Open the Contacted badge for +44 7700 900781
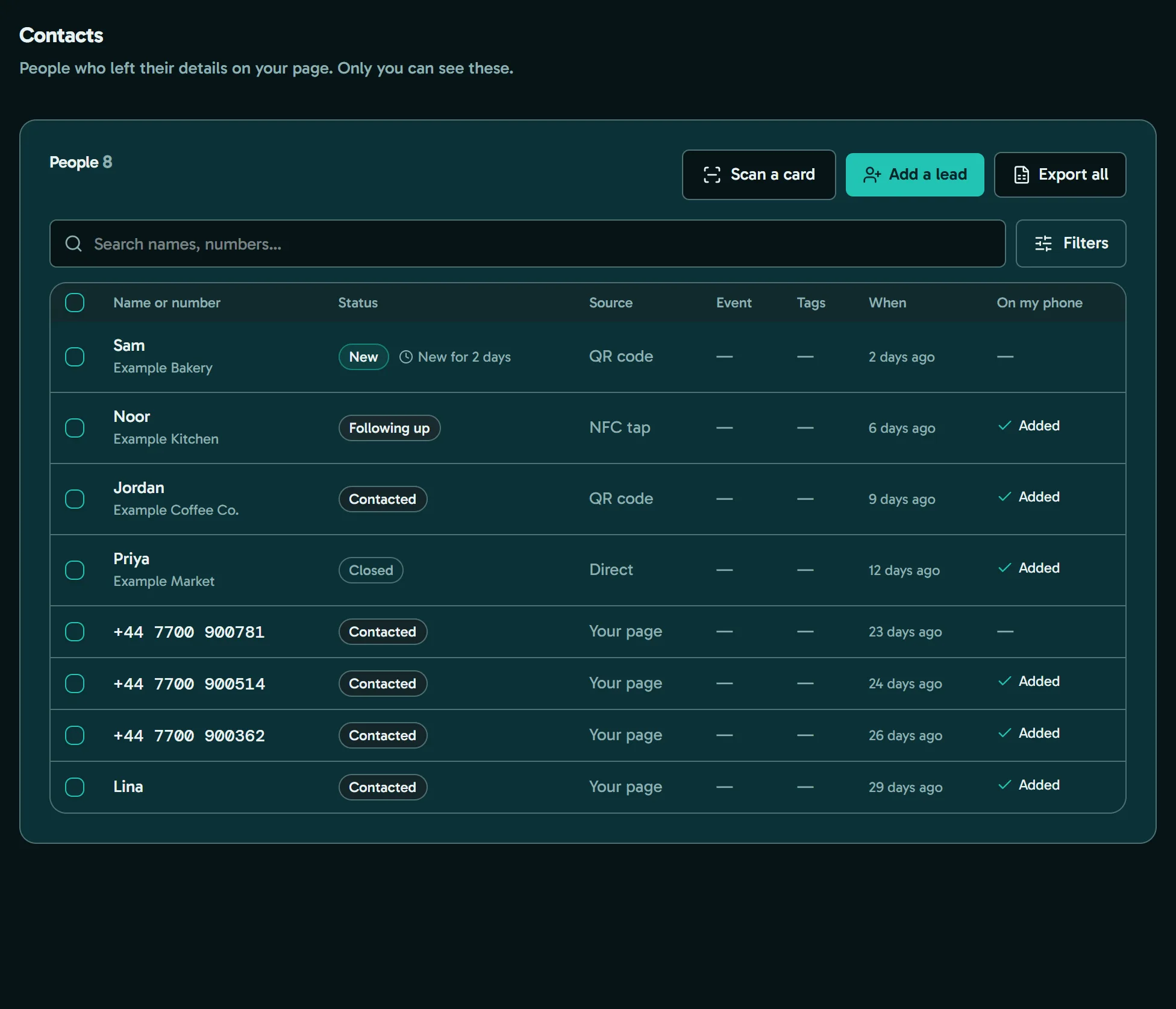This screenshot has height=1009, width=1176. point(383,632)
